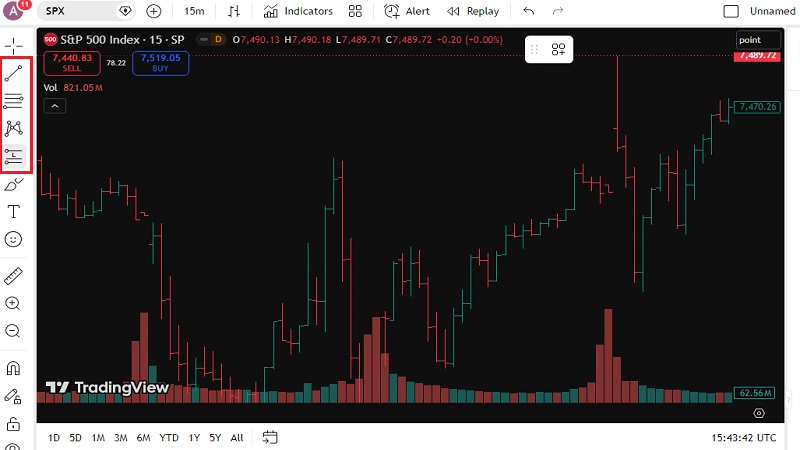This screenshot has width=800, height=450.
Task: Open user profile avatar menu
Action: pos(14,11)
